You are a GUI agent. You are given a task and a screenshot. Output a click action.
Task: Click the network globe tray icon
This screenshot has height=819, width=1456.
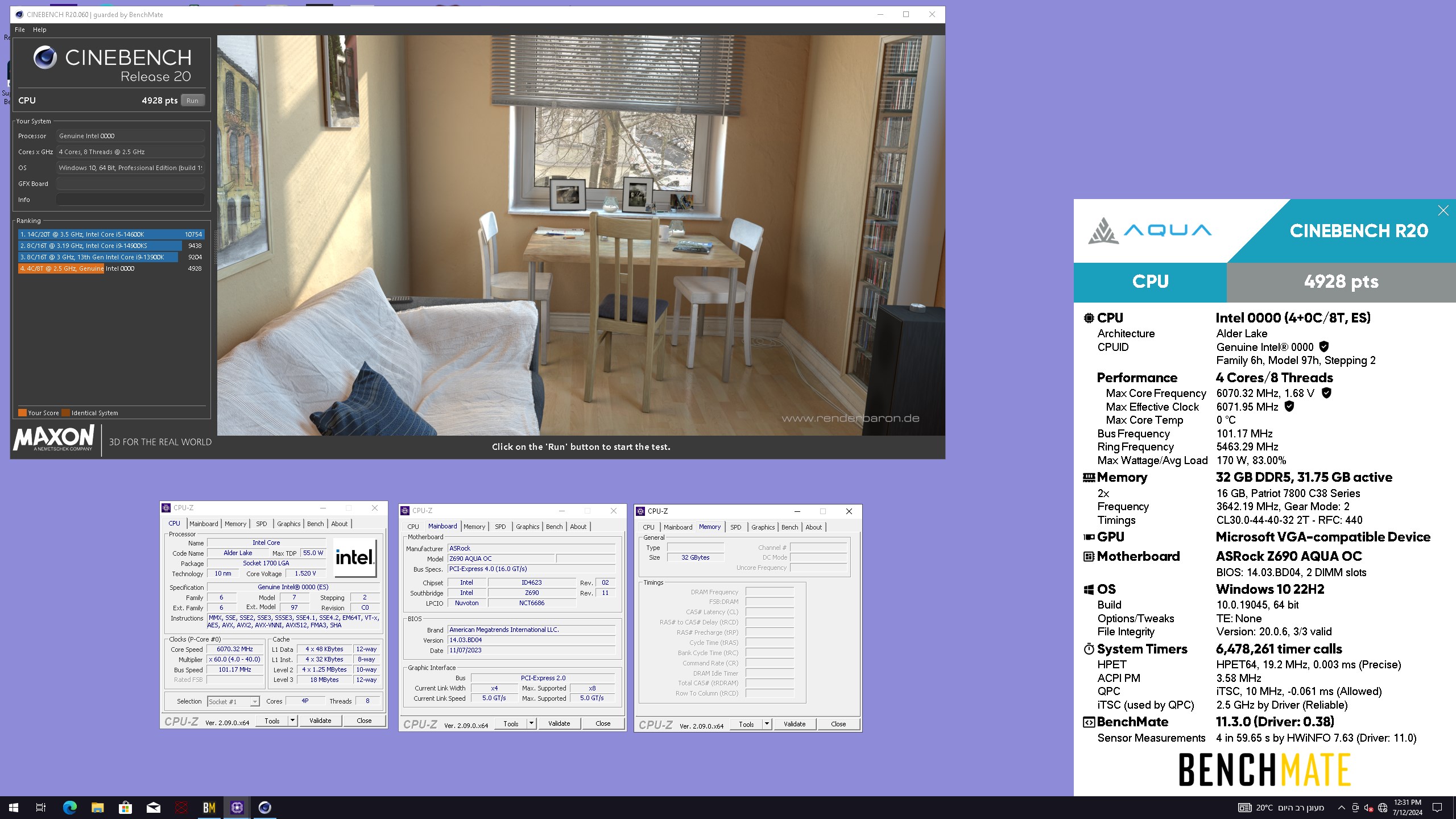coord(1383,808)
